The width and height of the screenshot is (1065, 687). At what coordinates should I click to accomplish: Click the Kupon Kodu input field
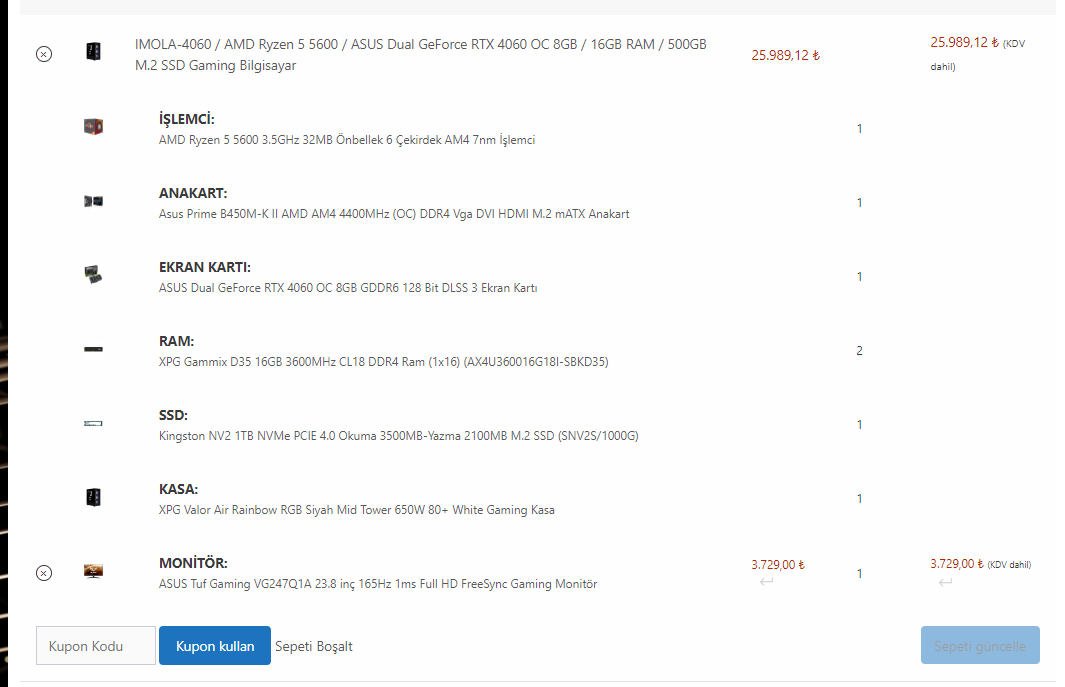pos(96,646)
